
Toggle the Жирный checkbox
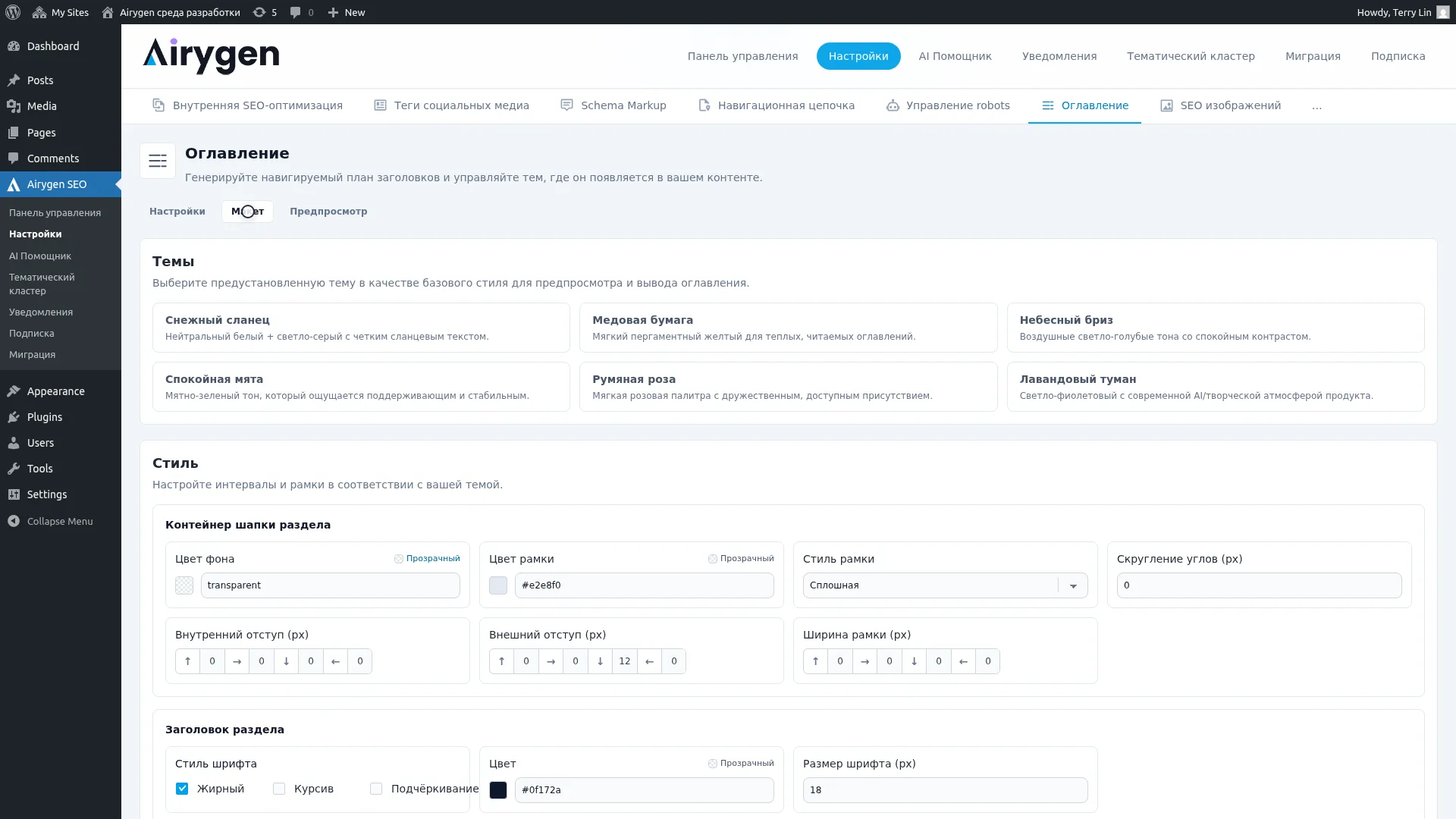182,789
